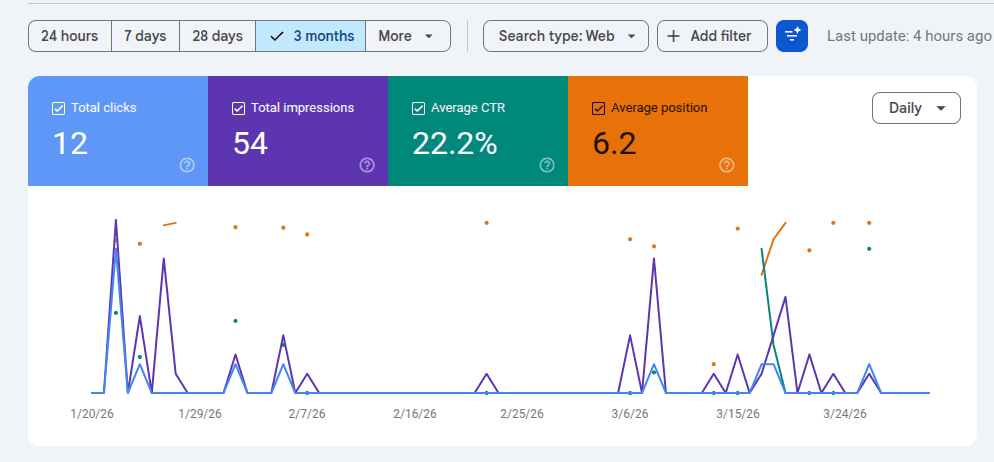Choose the 28 days range
Image resolution: width=994 pixels, height=462 pixels.
217,36
